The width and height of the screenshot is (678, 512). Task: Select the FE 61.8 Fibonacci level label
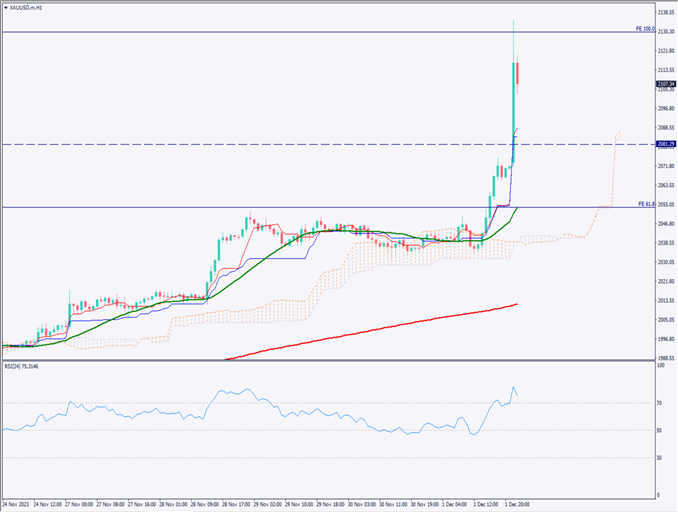[x=644, y=204]
